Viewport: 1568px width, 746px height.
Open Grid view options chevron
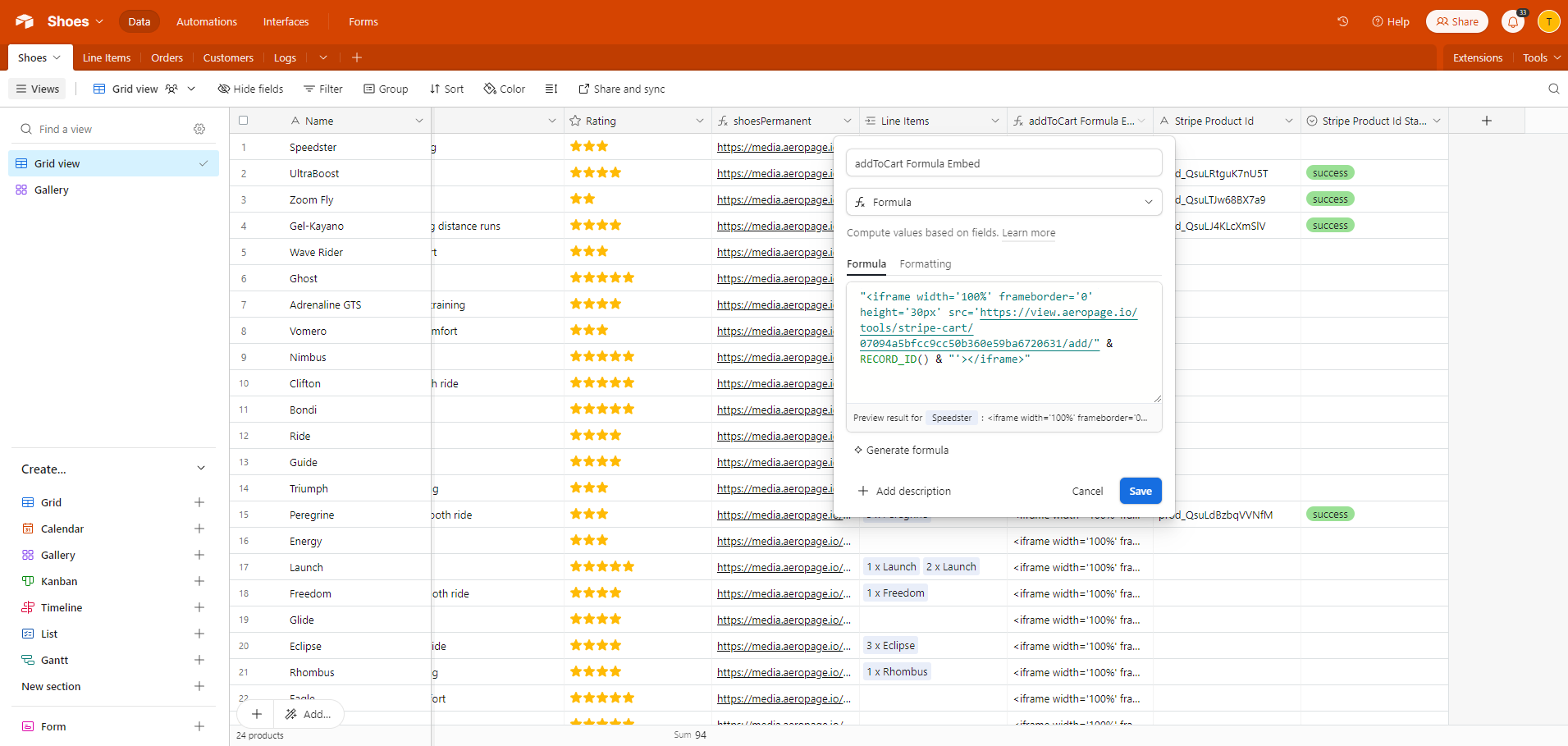[191, 89]
